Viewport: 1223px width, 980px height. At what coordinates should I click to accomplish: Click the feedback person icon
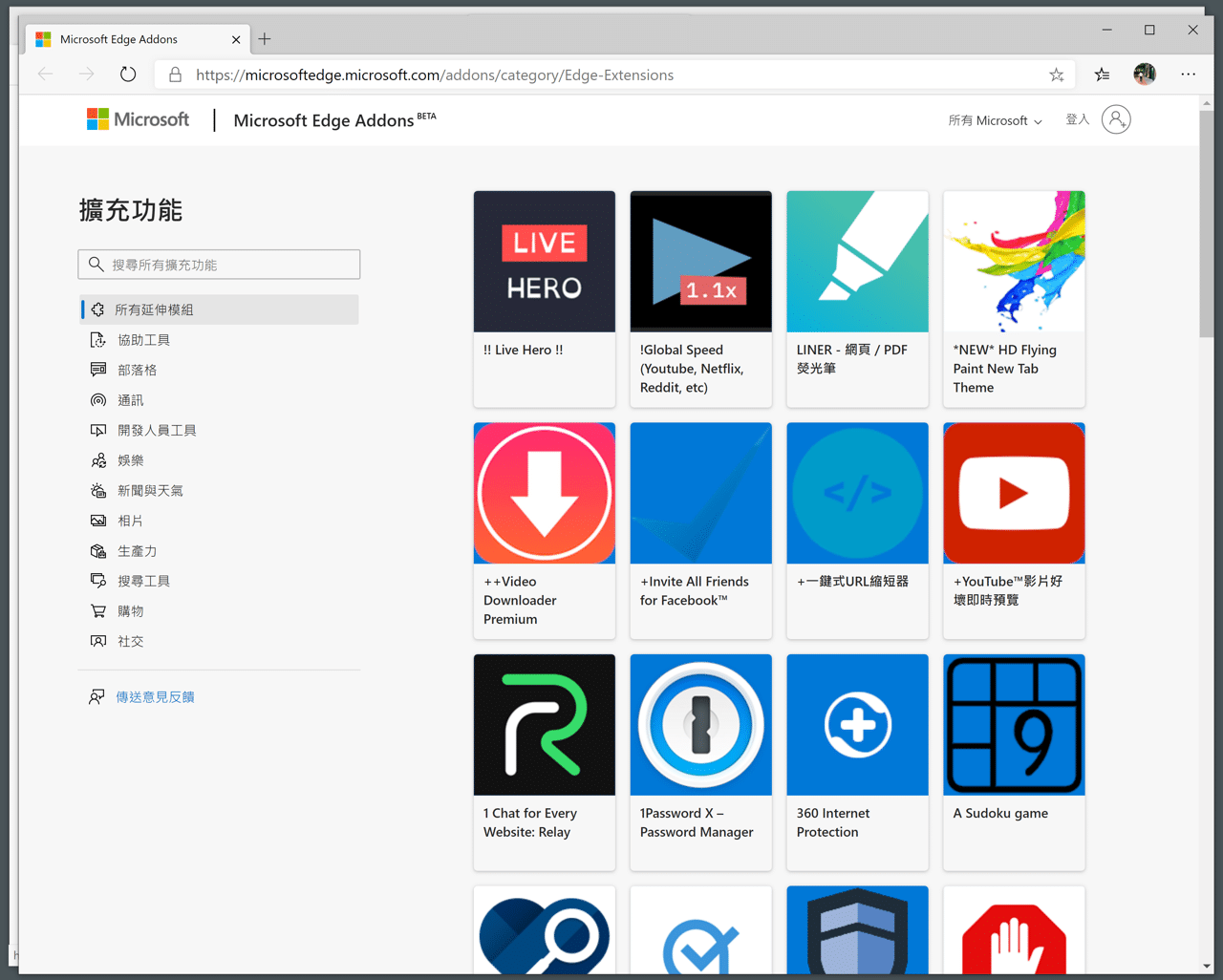tap(97, 697)
